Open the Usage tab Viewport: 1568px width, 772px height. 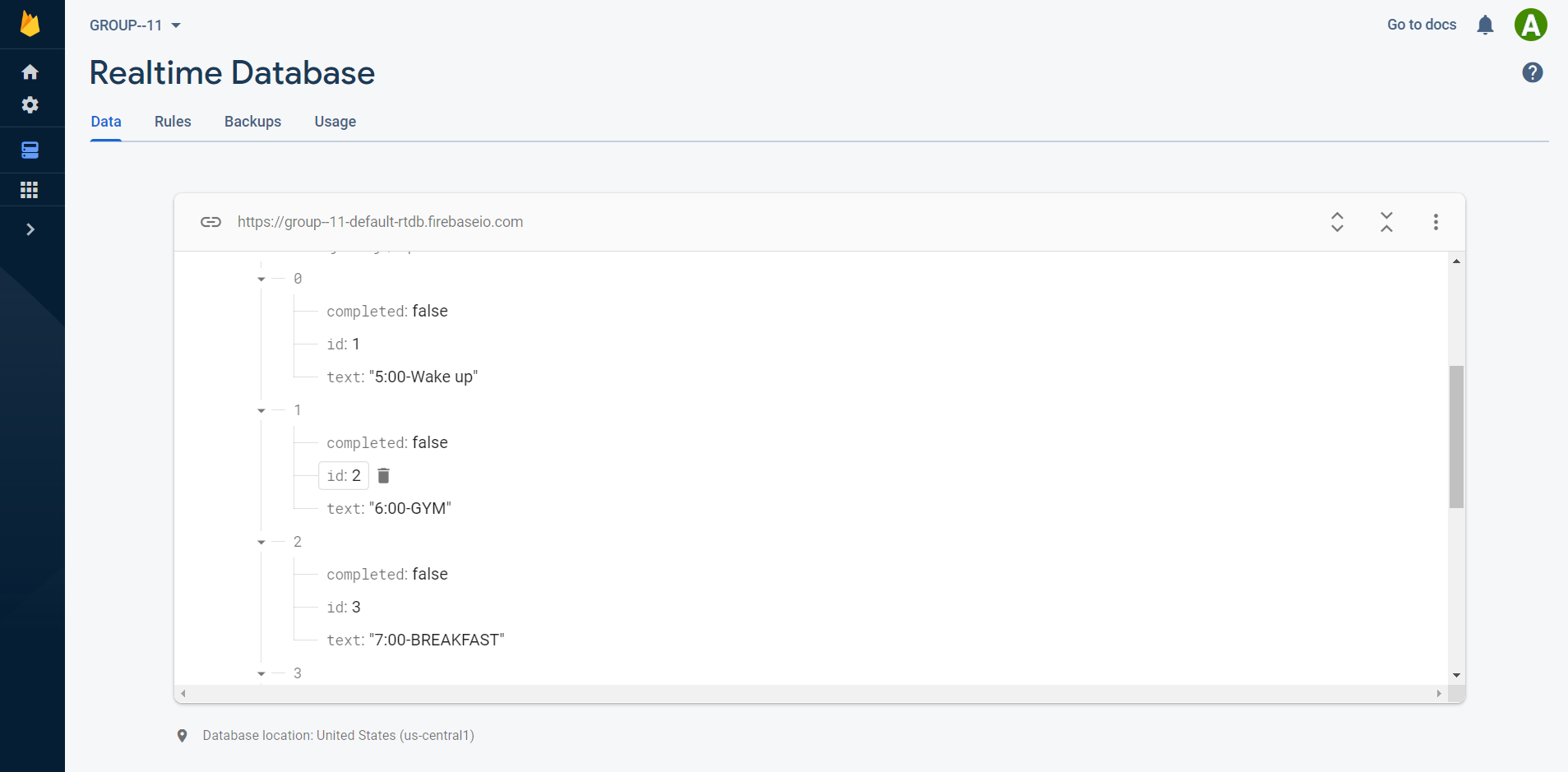coord(335,121)
